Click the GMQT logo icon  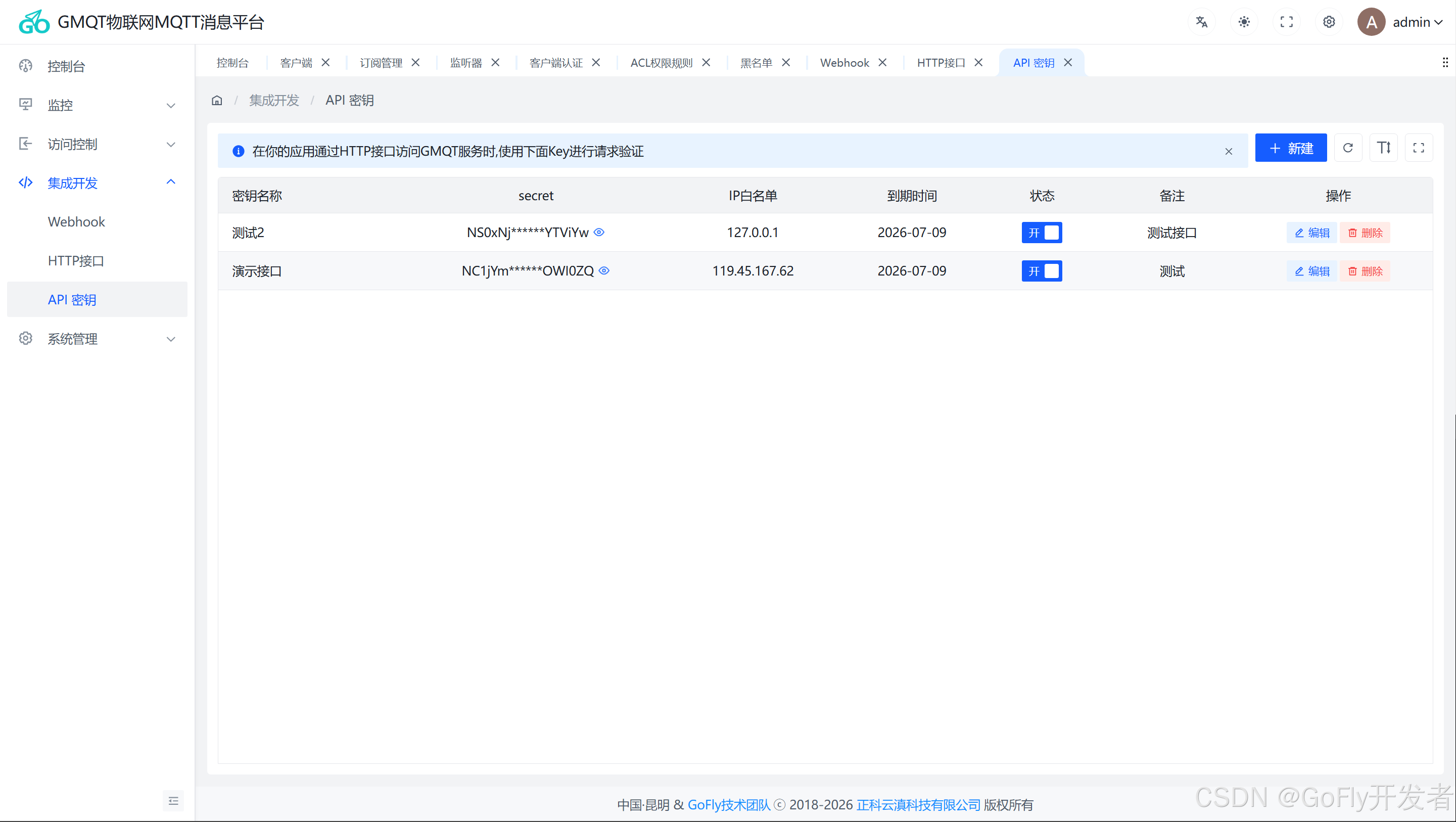[x=34, y=22]
